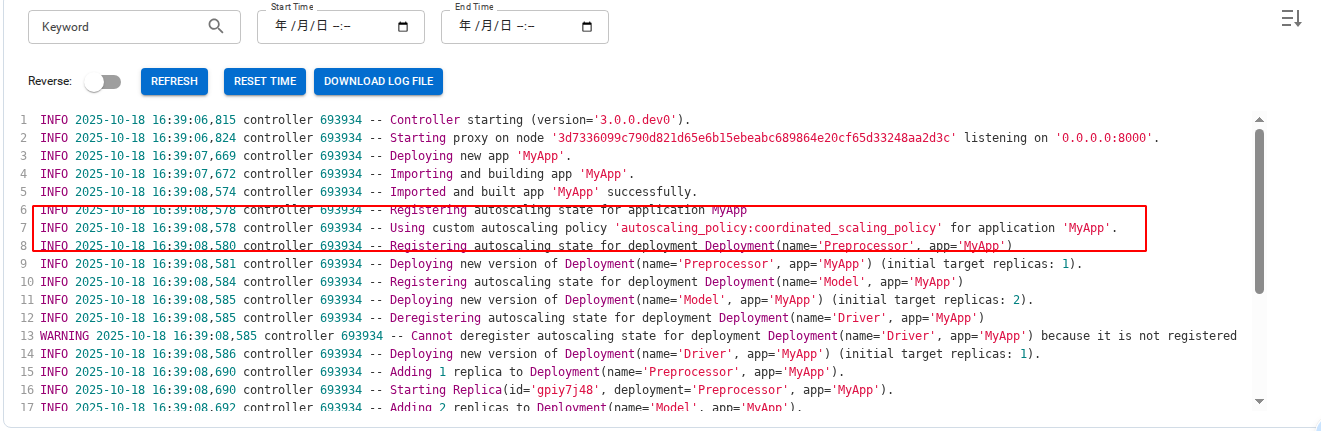
Task: Click the sort order icon at top right
Action: click(1291, 18)
